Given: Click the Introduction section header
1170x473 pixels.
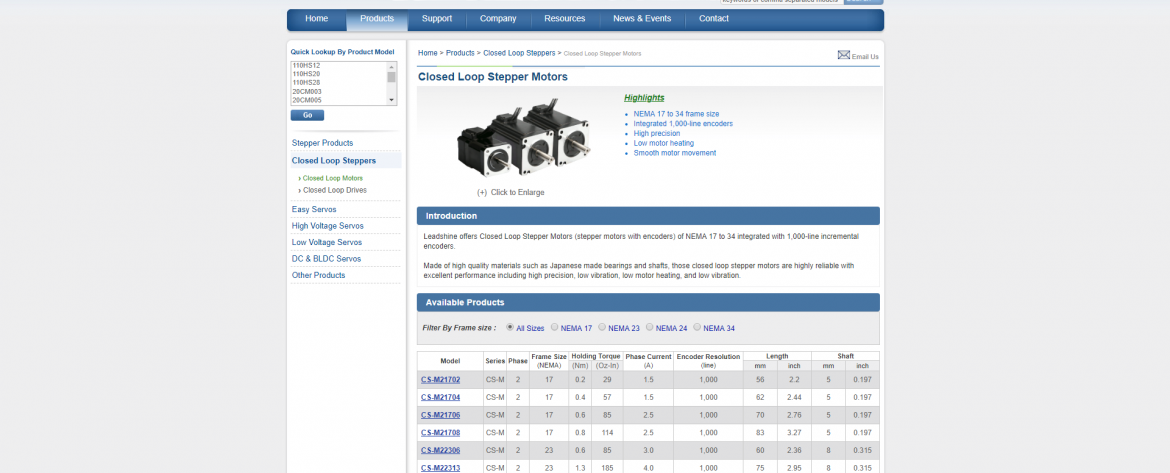Looking at the screenshot, I should (x=648, y=216).
